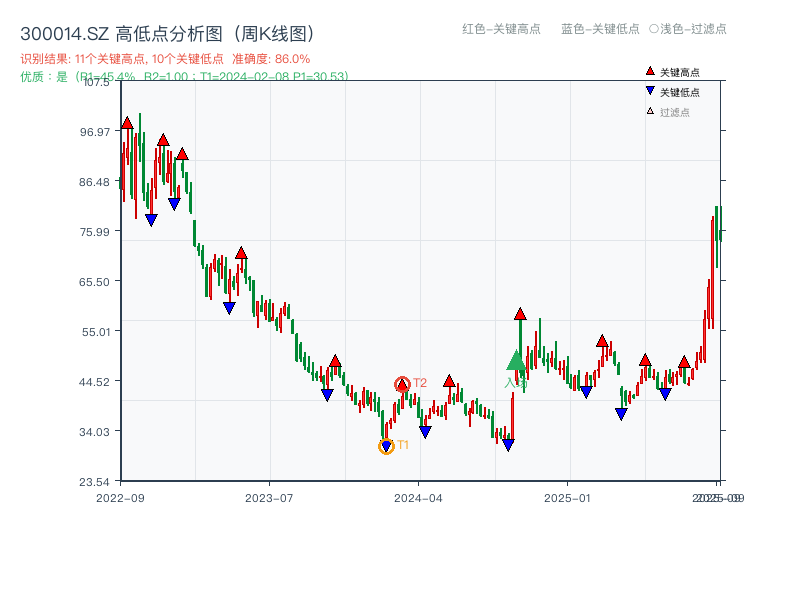Image resolution: width=800 pixels, height=600 pixels.
Task: Click the x-axis label 2022-09
Action: [120, 498]
